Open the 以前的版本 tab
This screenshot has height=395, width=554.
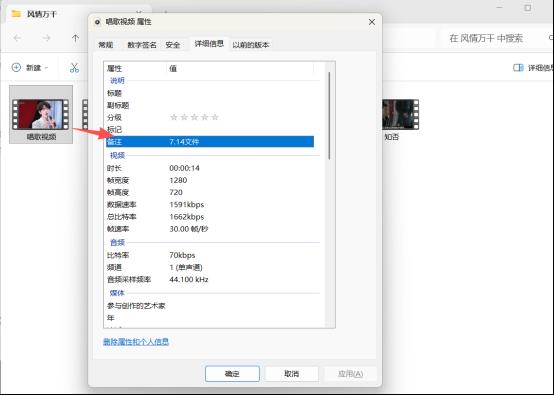251,45
